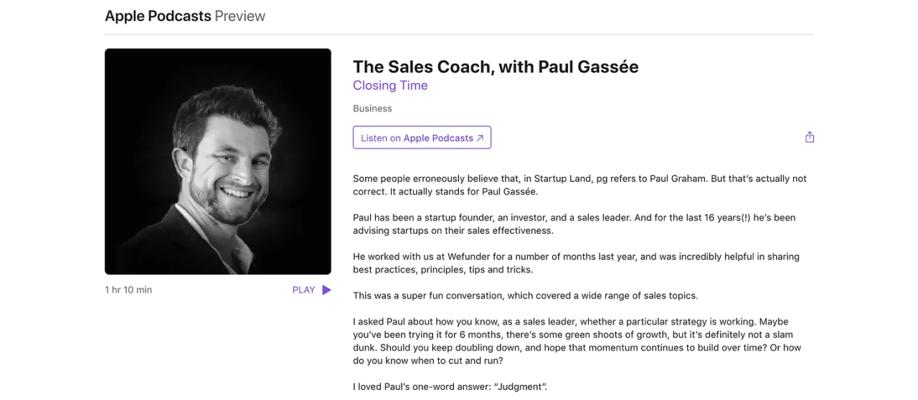This screenshot has height=400, width=918.
Task: Click the line "It actually stands for Paul Gassée"
Action: (446, 191)
